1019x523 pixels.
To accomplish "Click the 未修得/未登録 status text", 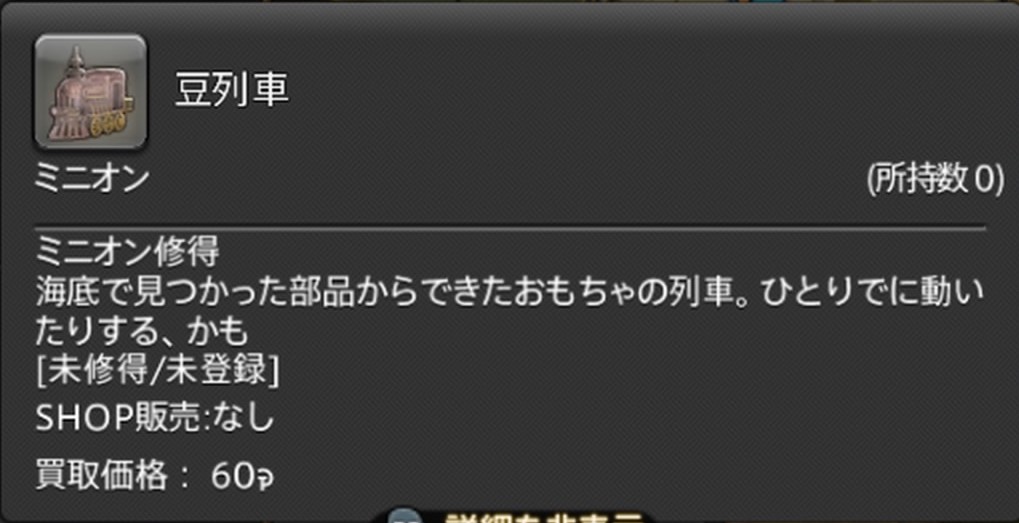I will pyautogui.click(x=156, y=372).
